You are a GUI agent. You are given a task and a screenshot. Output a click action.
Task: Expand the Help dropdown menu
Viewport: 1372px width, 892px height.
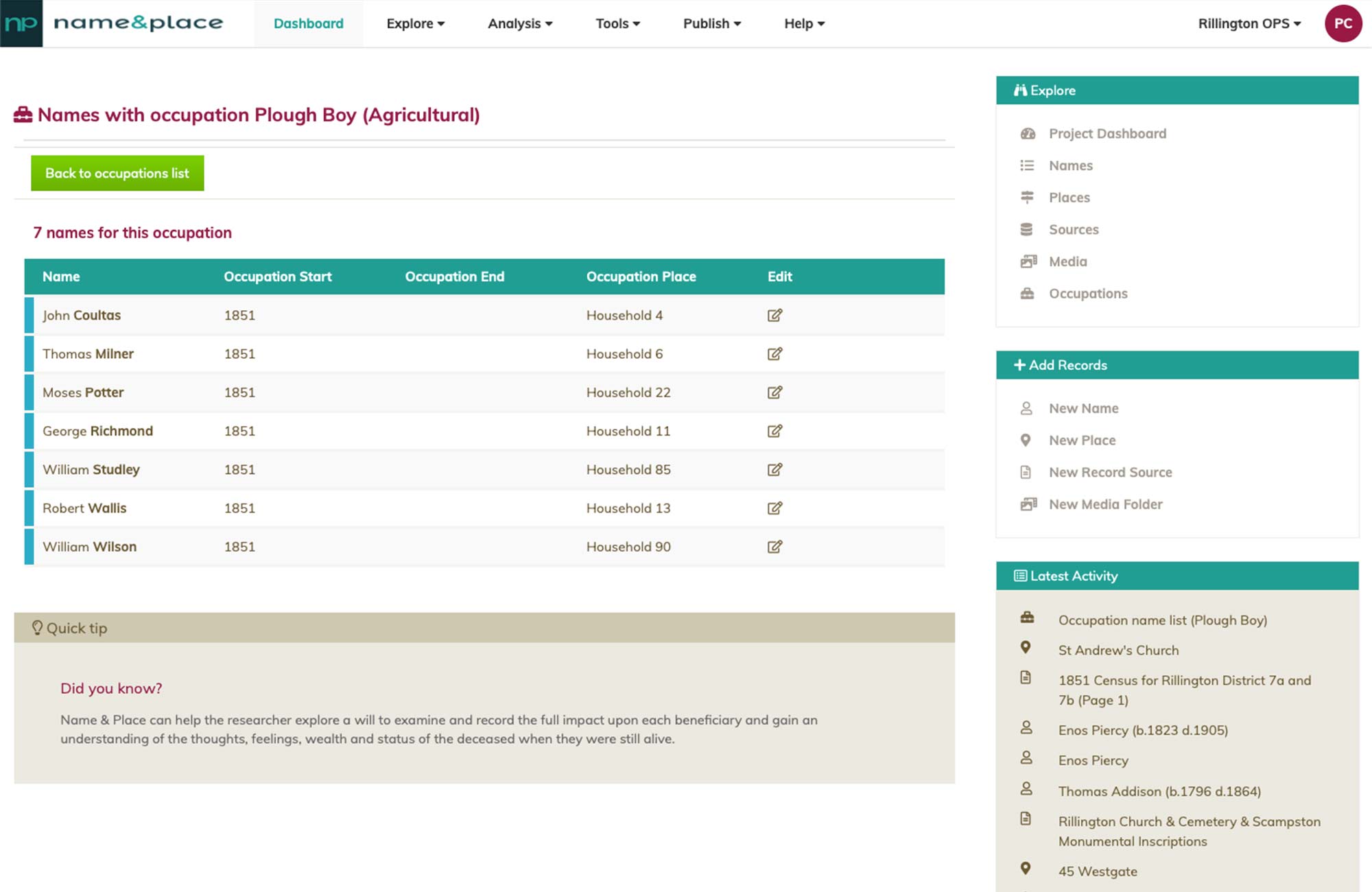coord(804,23)
